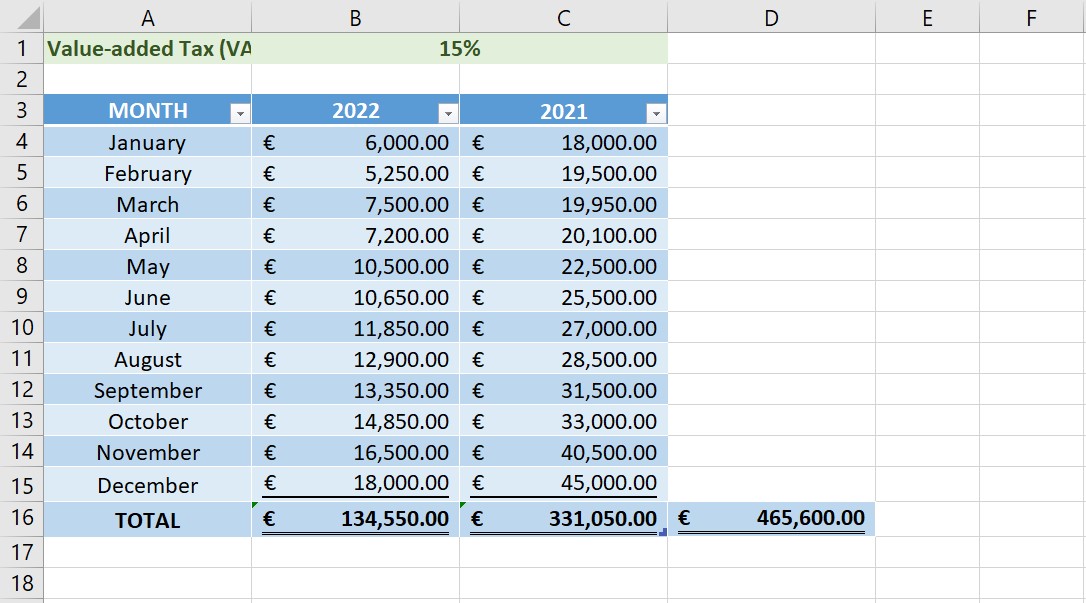
Task: Open the 2022 column filter dropdown
Action: (448, 113)
